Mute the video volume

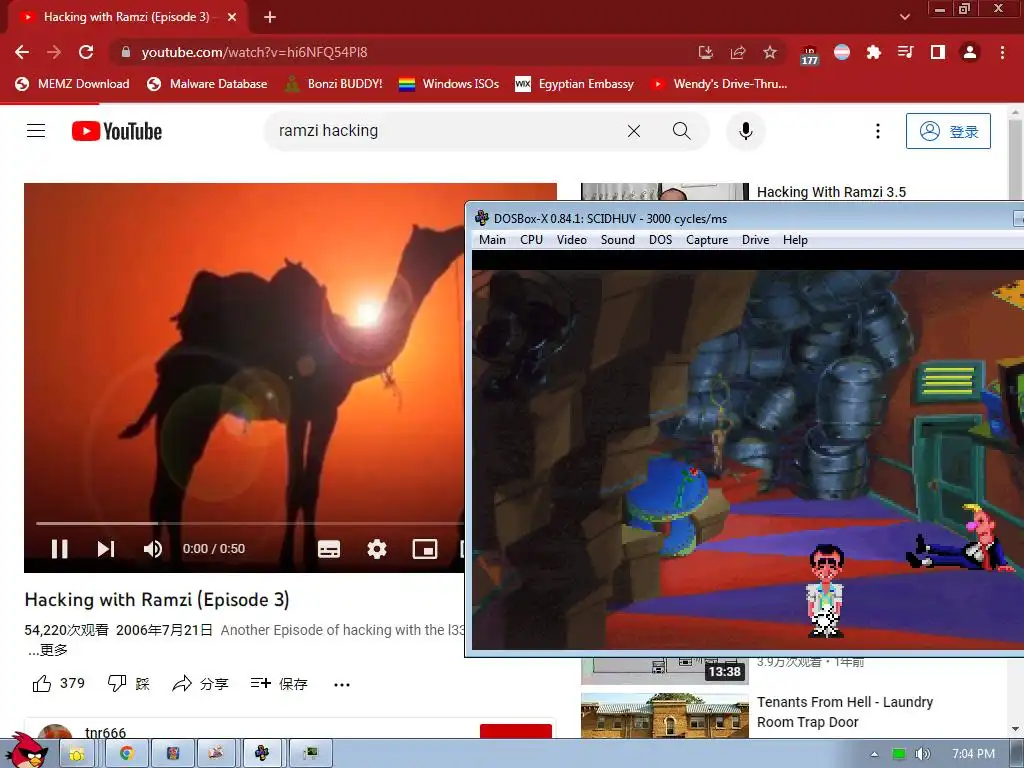click(153, 549)
